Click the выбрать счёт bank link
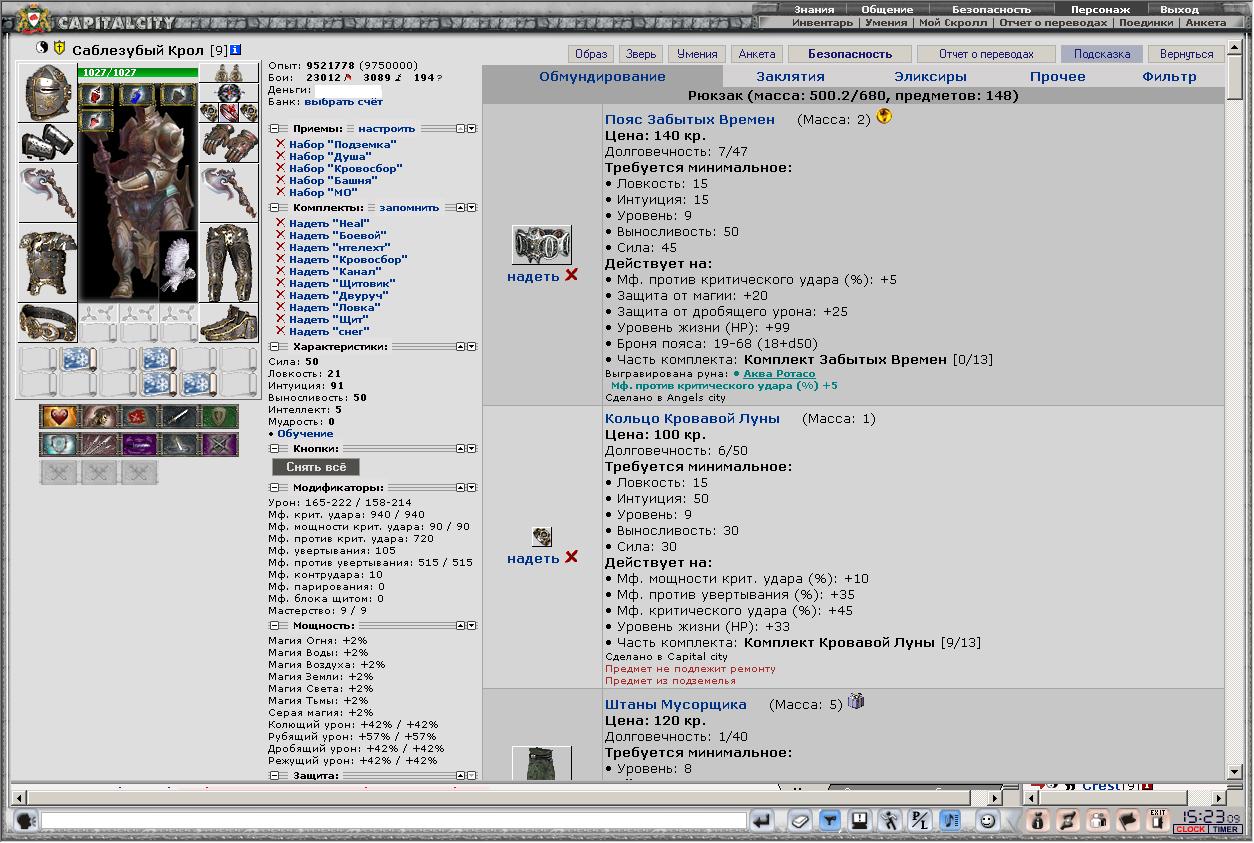This screenshot has height=843, width=1254. 343,102
